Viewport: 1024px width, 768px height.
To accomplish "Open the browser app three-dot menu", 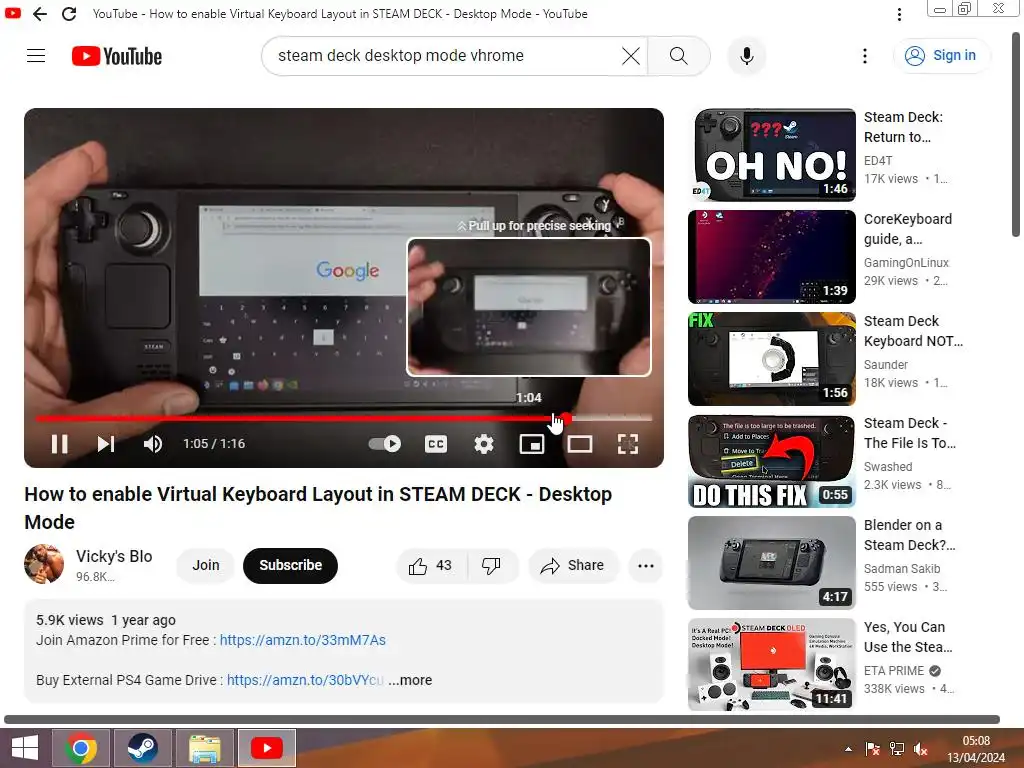I will coord(899,14).
